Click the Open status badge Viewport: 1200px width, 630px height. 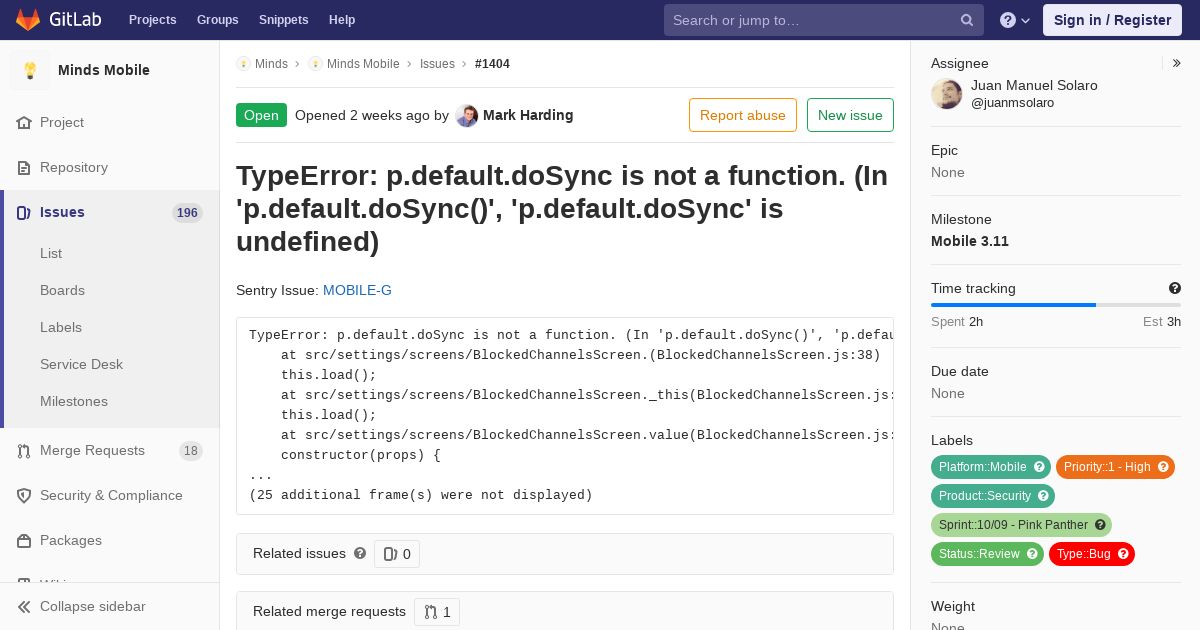261,115
